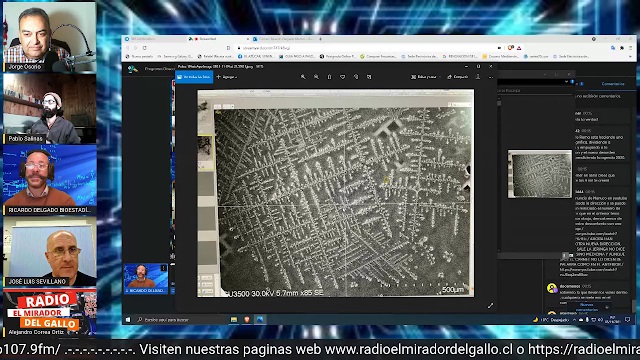Switch to the Comentarios tab
This screenshot has width=640, height=360.
613,84
